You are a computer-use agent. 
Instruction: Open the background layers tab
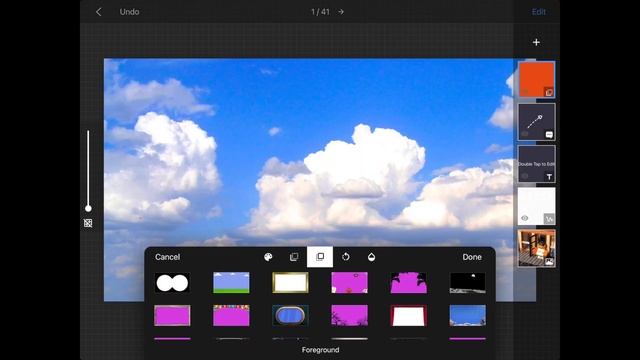click(294, 257)
